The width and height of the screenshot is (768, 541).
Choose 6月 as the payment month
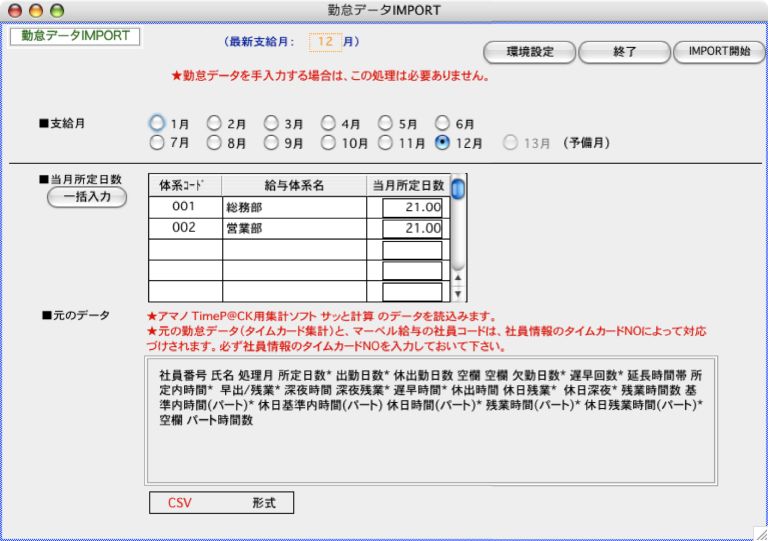tap(443, 123)
